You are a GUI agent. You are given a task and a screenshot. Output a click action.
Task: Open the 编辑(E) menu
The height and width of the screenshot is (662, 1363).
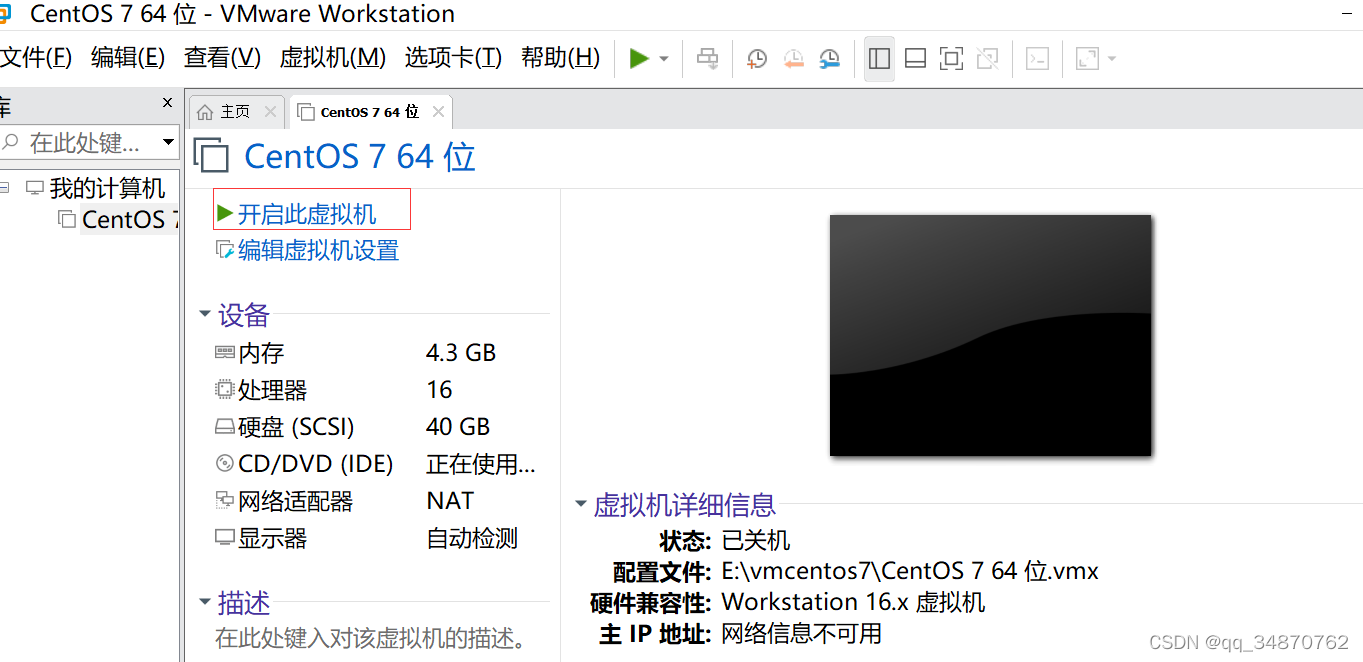click(128, 57)
